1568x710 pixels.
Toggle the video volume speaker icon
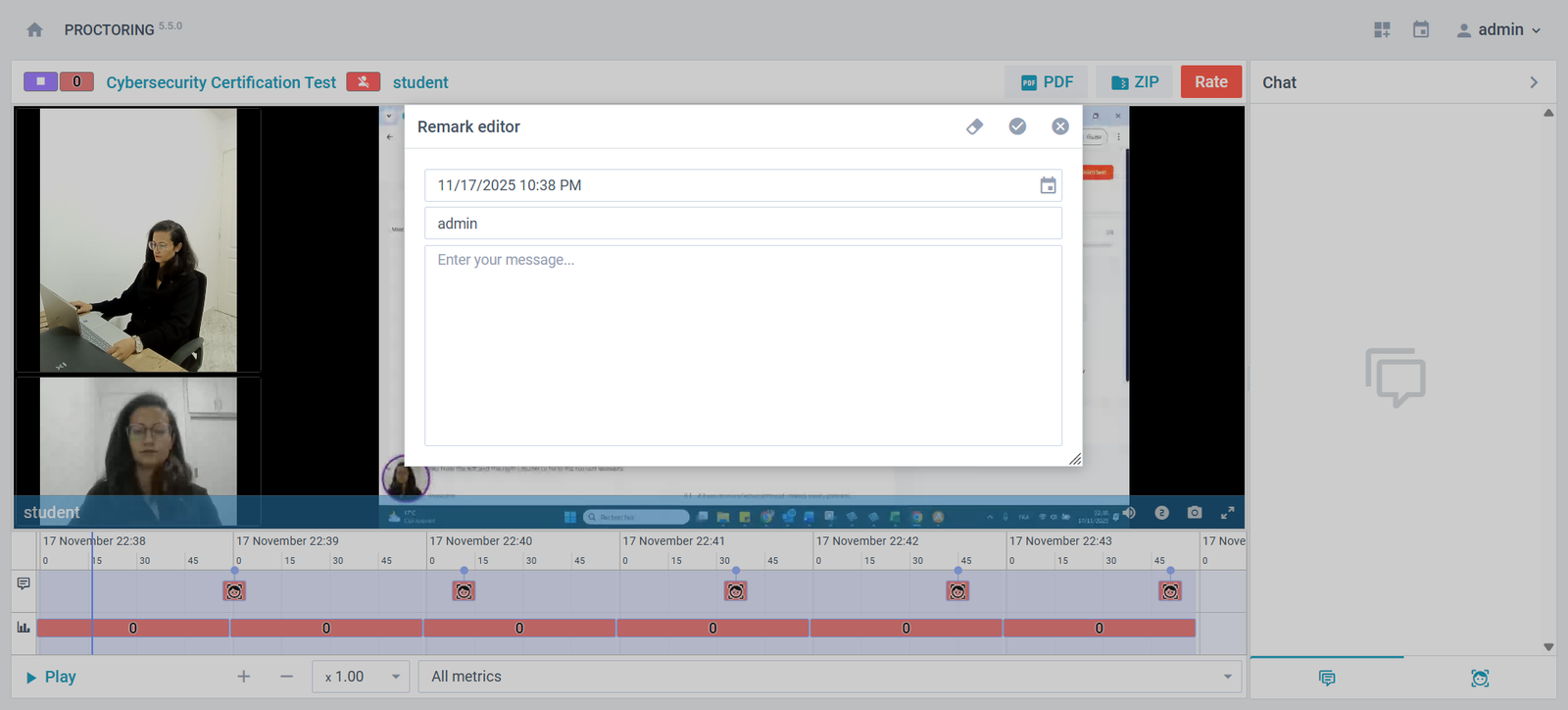coord(1129,513)
